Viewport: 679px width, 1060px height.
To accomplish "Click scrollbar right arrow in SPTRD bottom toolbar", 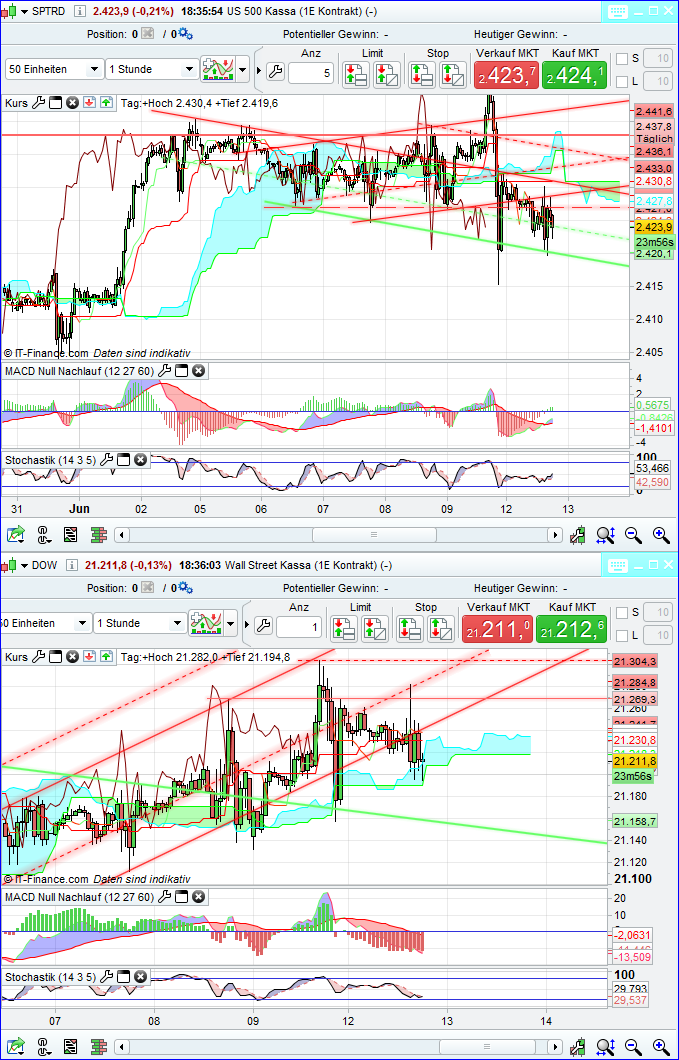I will point(555,535).
